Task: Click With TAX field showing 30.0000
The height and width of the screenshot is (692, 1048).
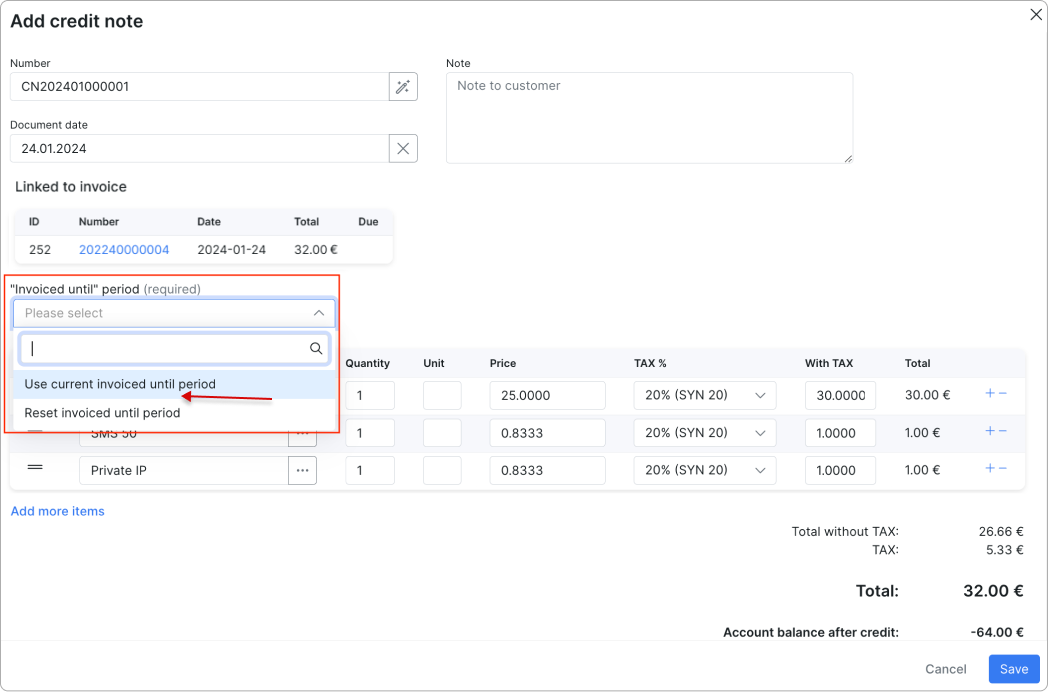Action: tap(841, 395)
